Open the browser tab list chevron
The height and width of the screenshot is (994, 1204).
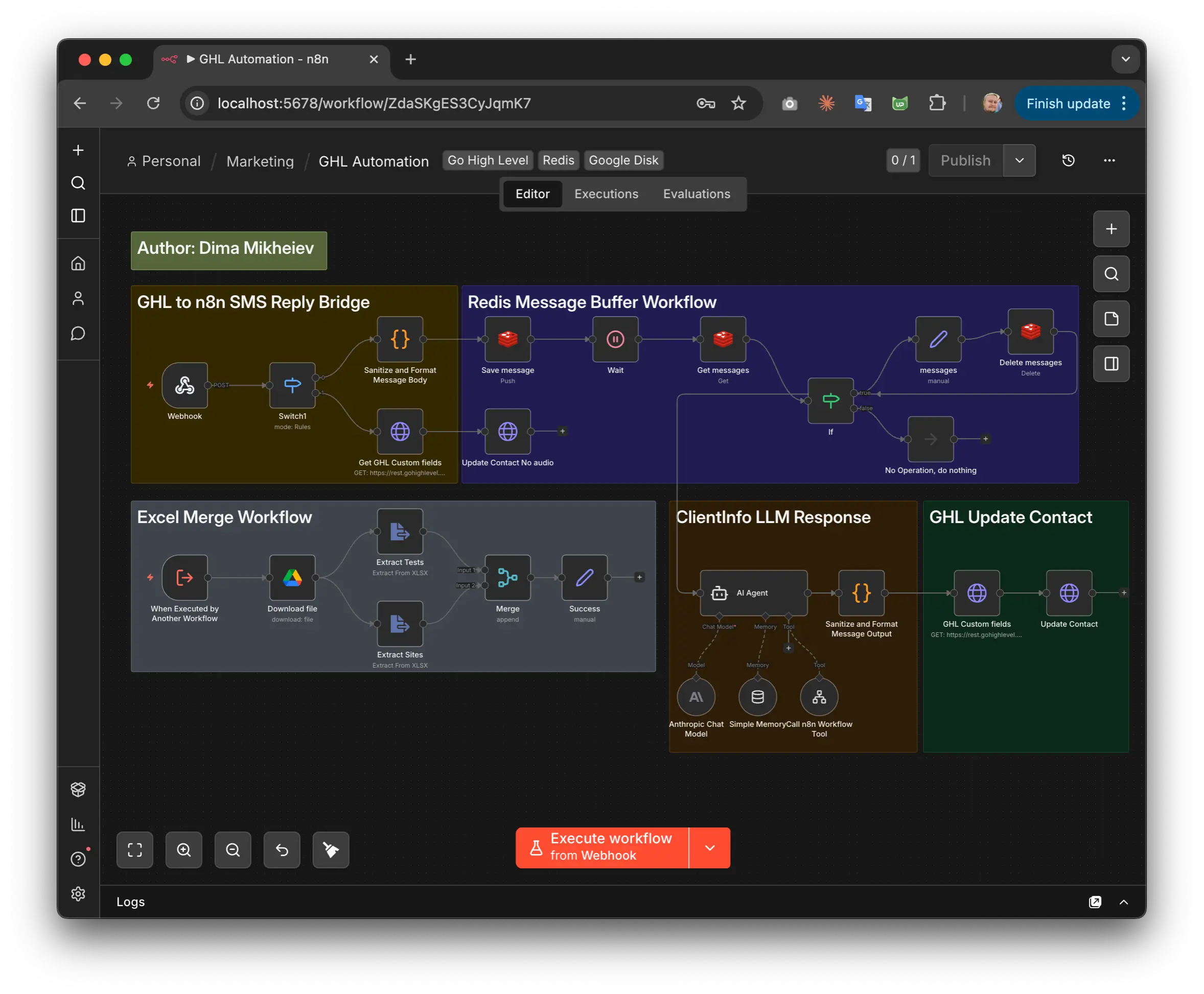tap(1125, 59)
